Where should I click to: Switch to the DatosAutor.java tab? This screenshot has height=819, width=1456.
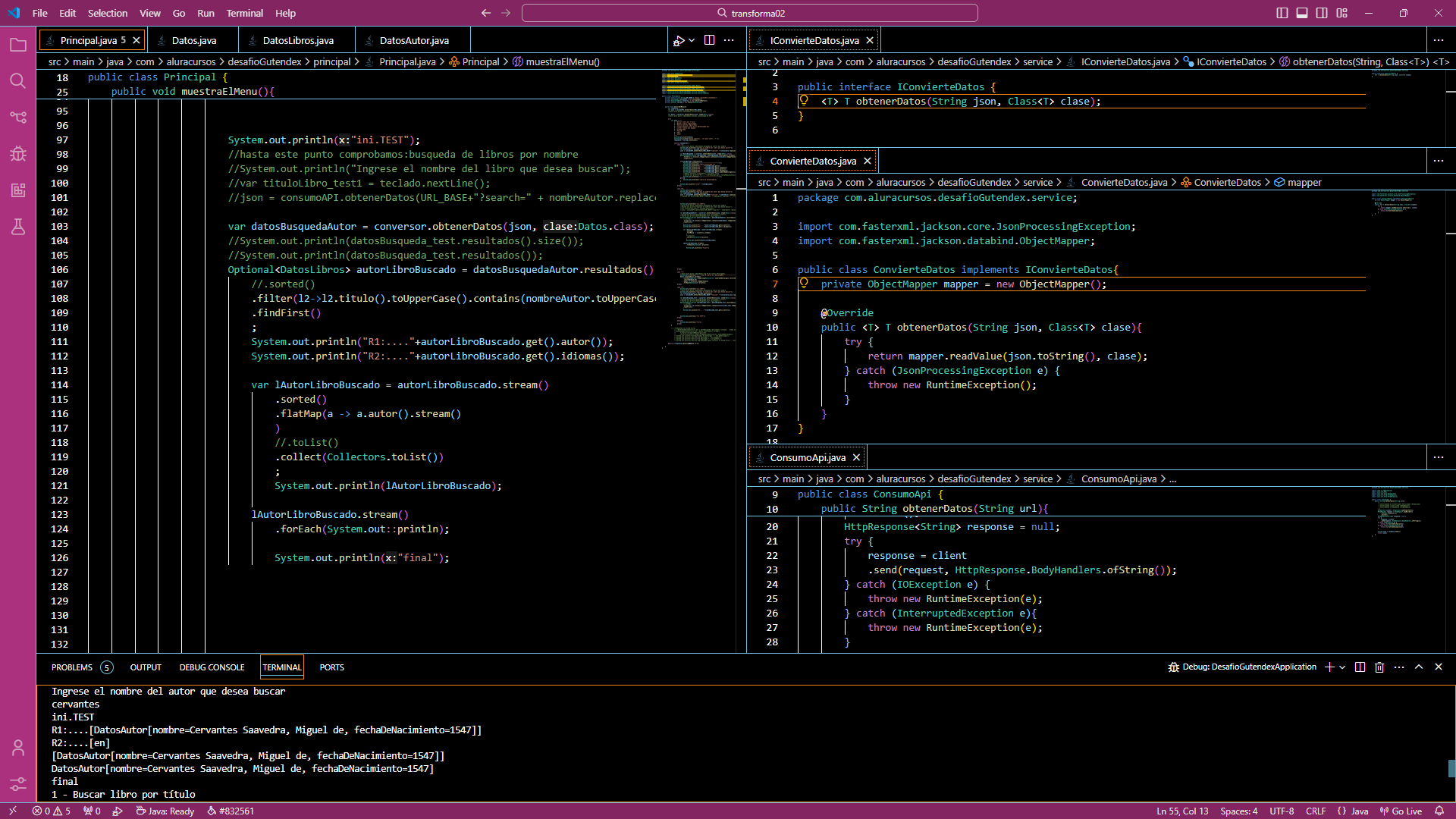point(414,40)
